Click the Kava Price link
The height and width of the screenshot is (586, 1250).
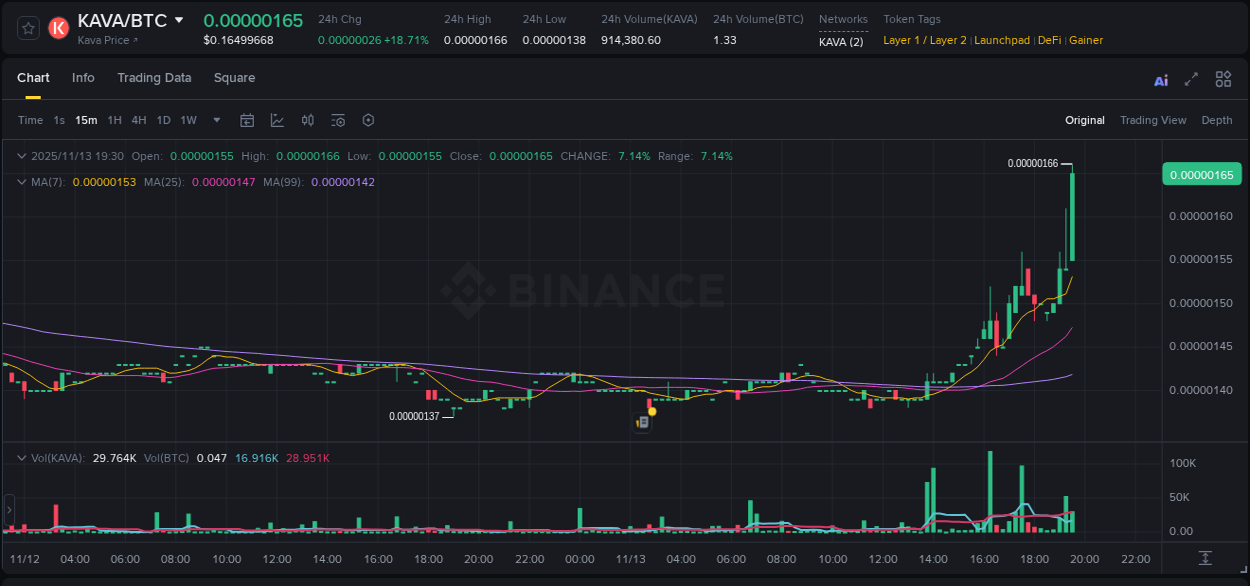(105, 40)
